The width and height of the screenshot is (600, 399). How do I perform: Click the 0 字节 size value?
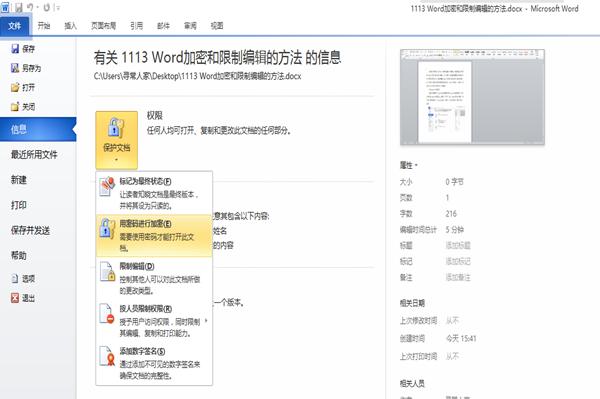(455, 182)
